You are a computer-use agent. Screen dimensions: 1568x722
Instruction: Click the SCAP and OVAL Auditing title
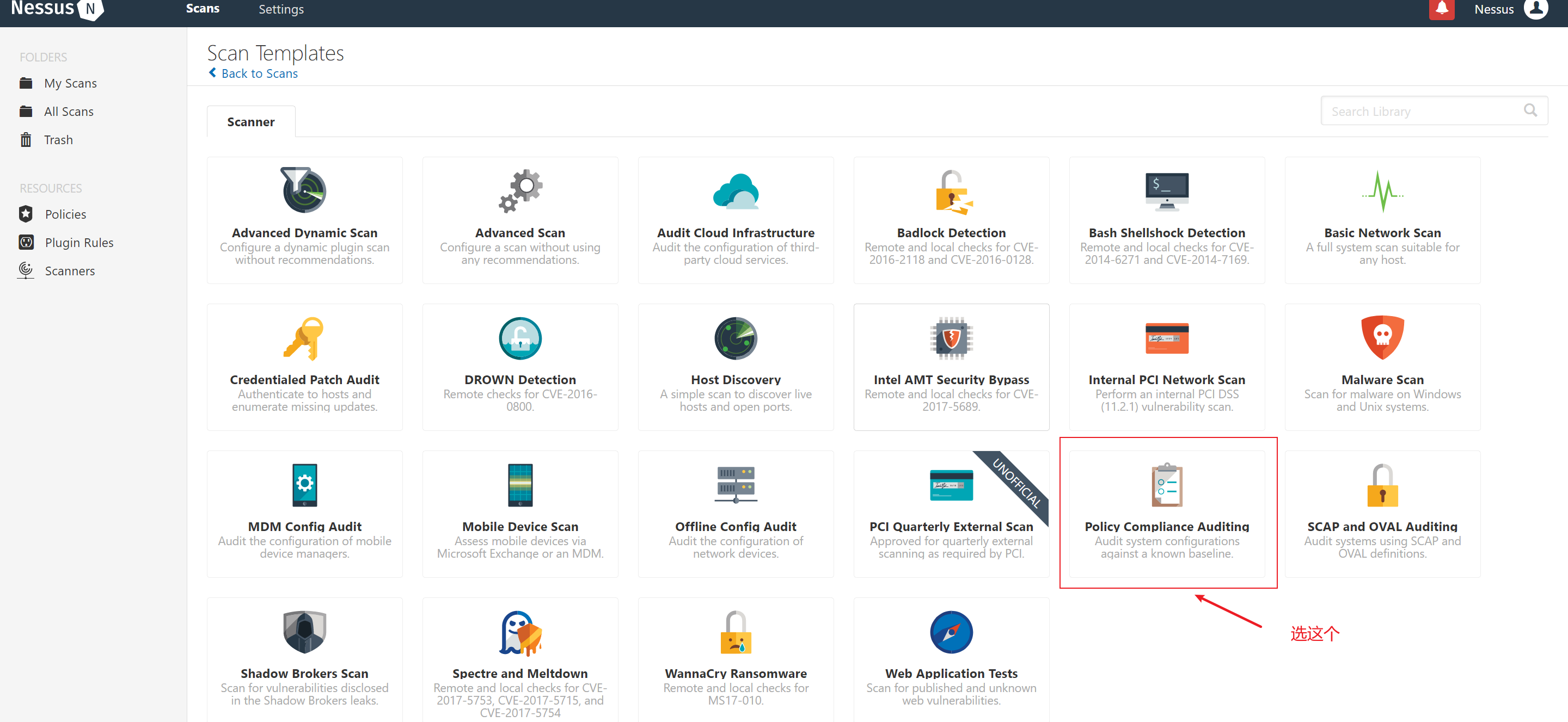[1382, 526]
